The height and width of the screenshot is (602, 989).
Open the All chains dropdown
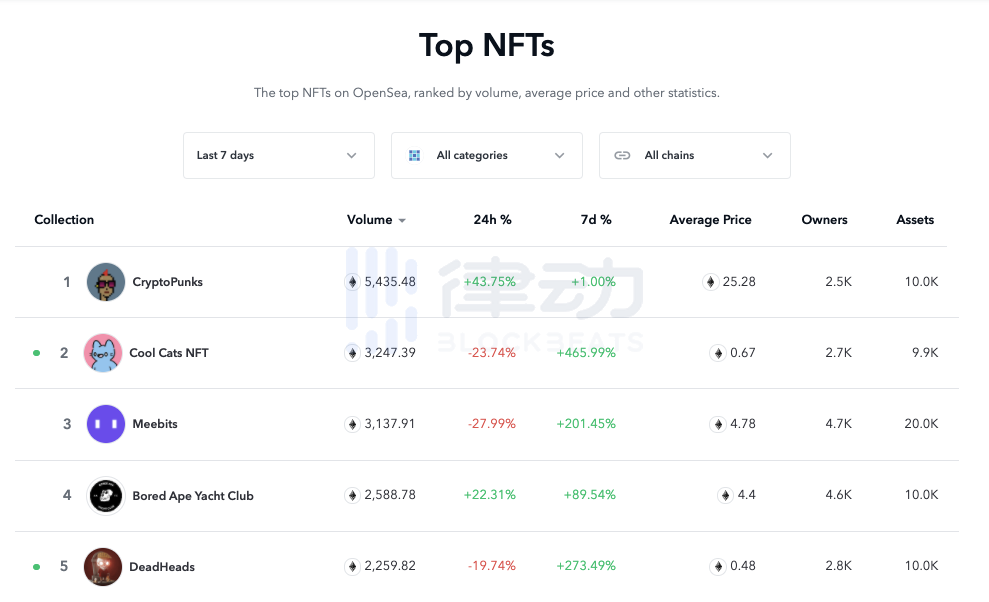695,156
